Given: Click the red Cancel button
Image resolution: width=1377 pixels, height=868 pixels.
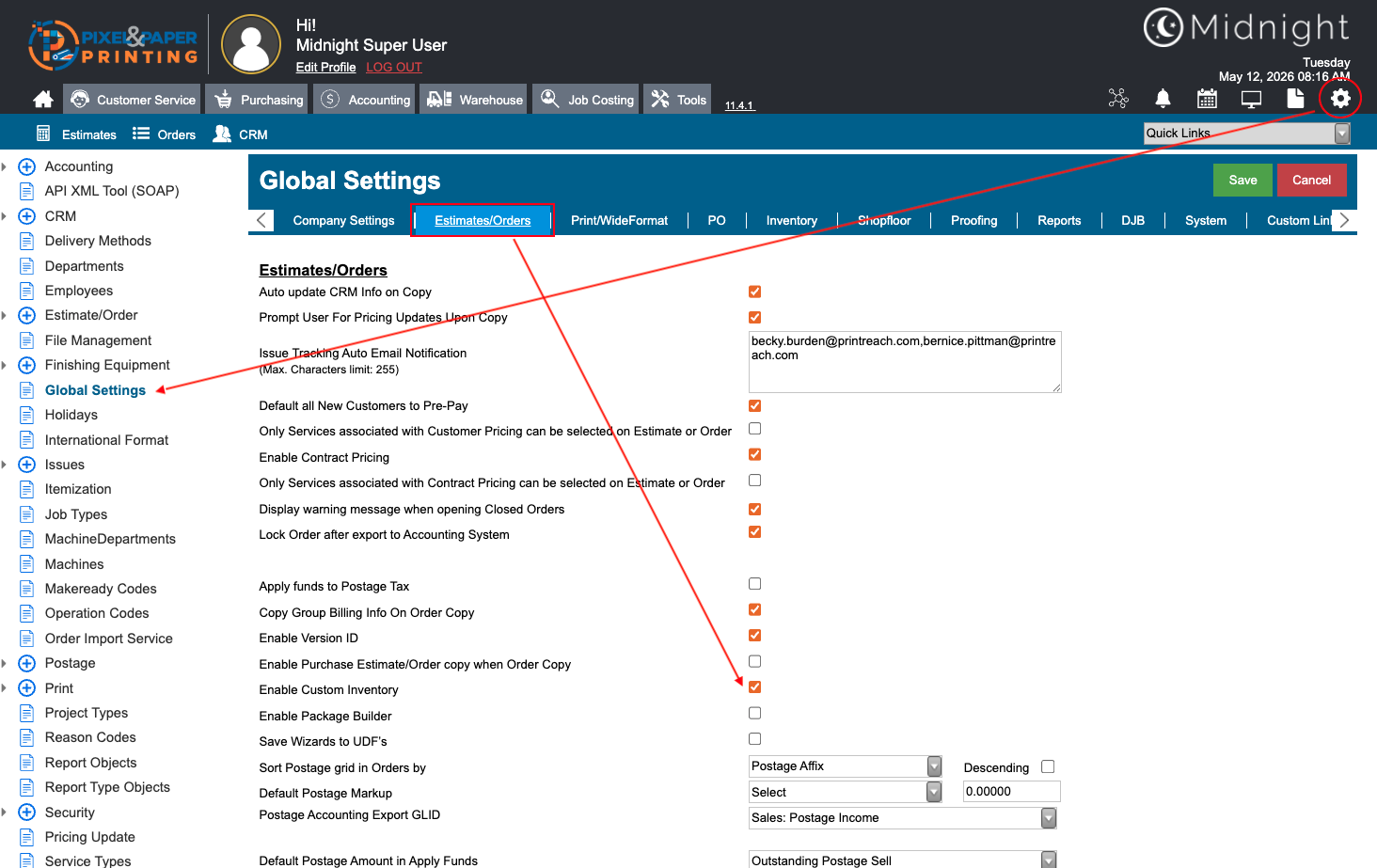Looking at the screenshot, I should coord(1311,180).
